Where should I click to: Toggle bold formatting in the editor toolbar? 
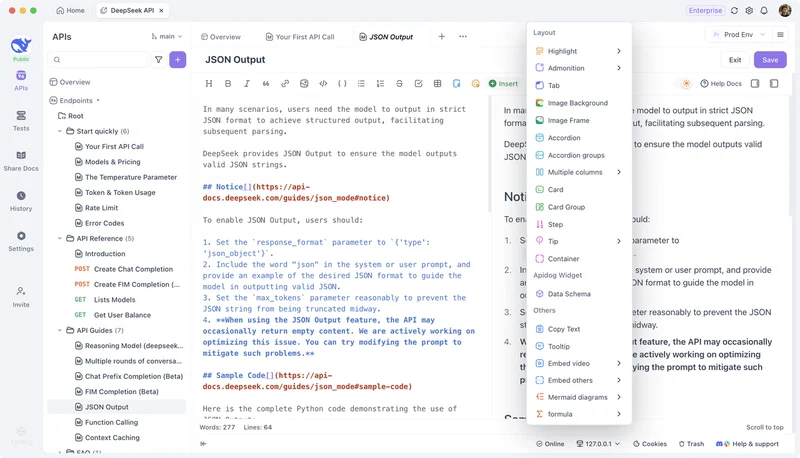point(228,84)
